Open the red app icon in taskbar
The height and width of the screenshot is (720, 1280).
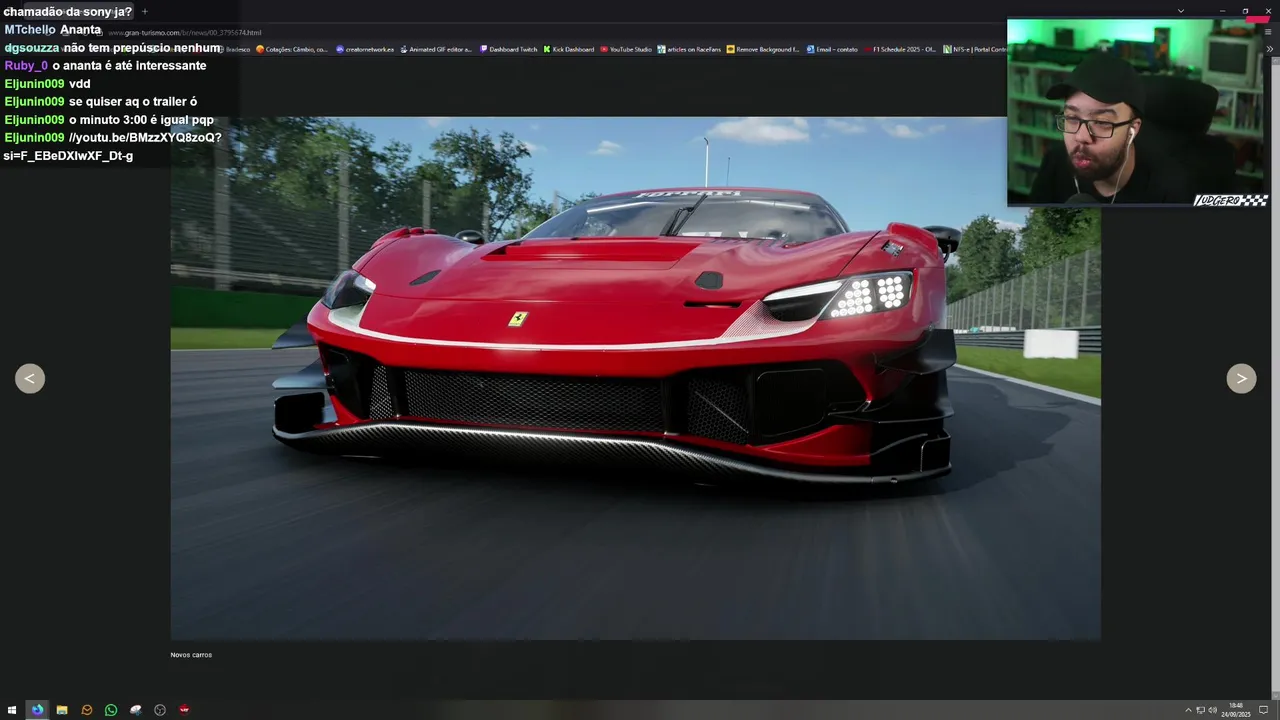click(184, 710)
